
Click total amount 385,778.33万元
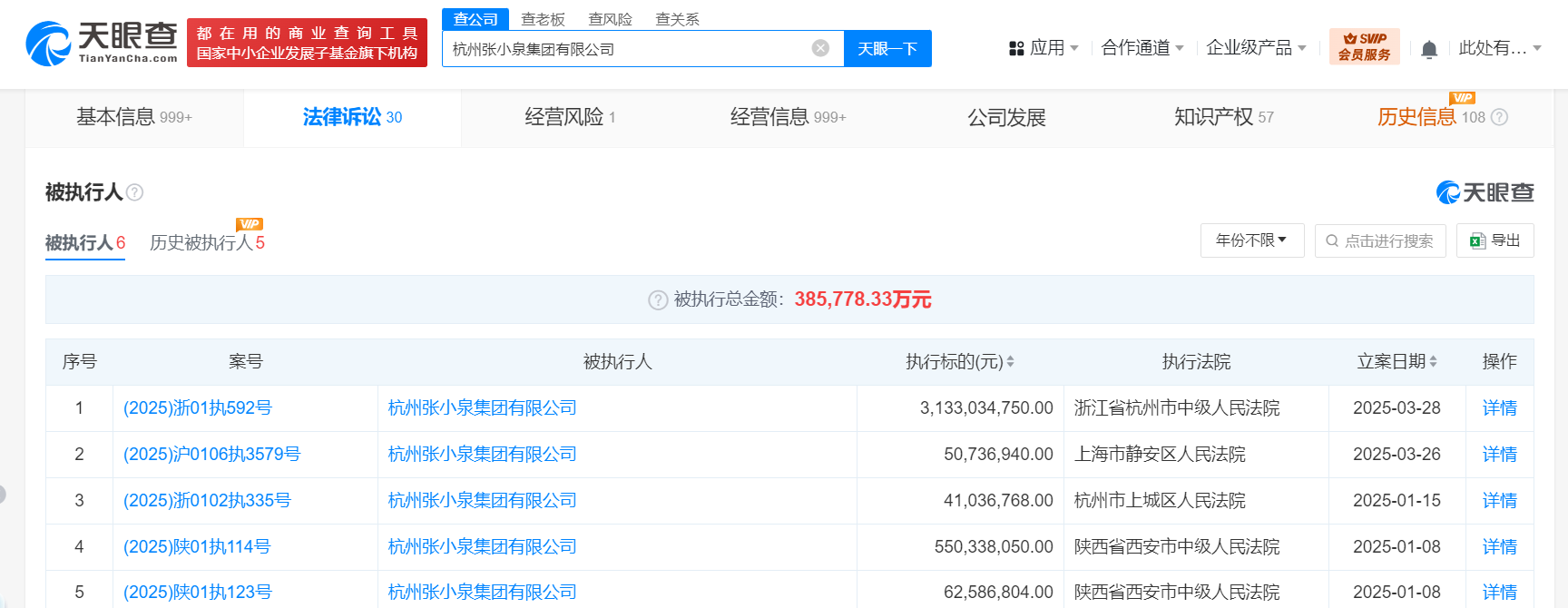[863, 299]
